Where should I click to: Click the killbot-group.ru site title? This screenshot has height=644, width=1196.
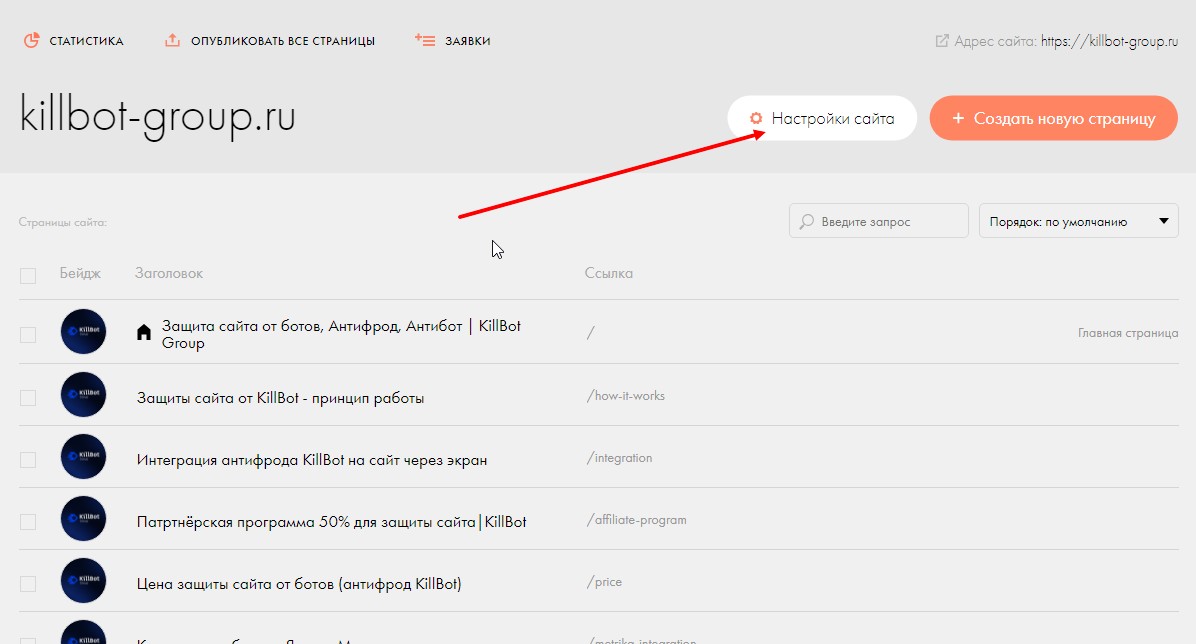click(x=158, y=117)
